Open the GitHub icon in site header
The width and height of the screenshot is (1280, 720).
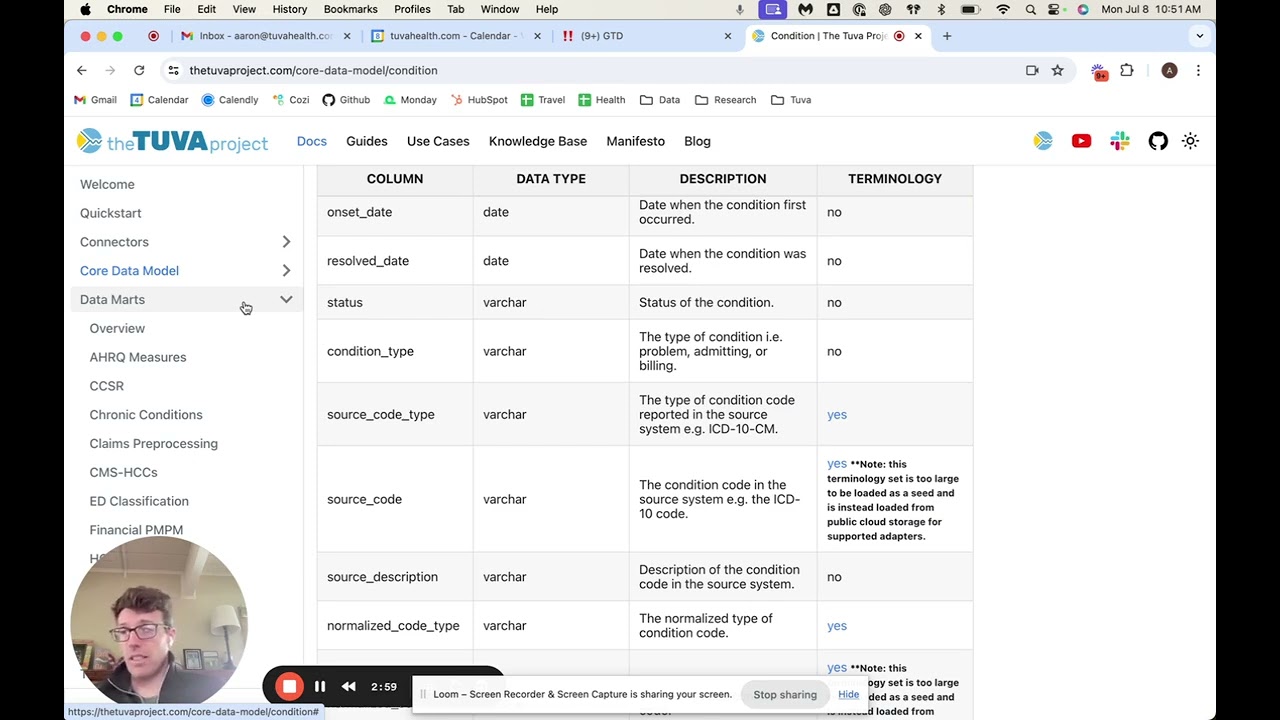[x=1158, y=141]
